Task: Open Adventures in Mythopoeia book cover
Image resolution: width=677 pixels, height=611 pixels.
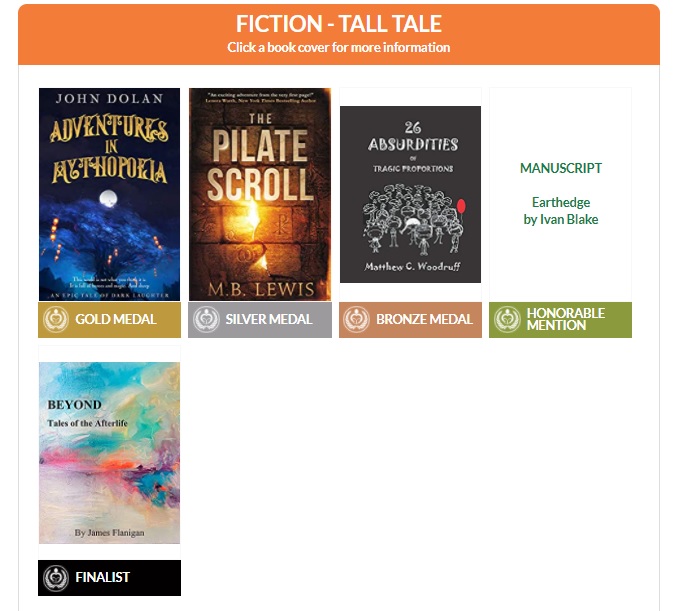Action: click(109, 194)
